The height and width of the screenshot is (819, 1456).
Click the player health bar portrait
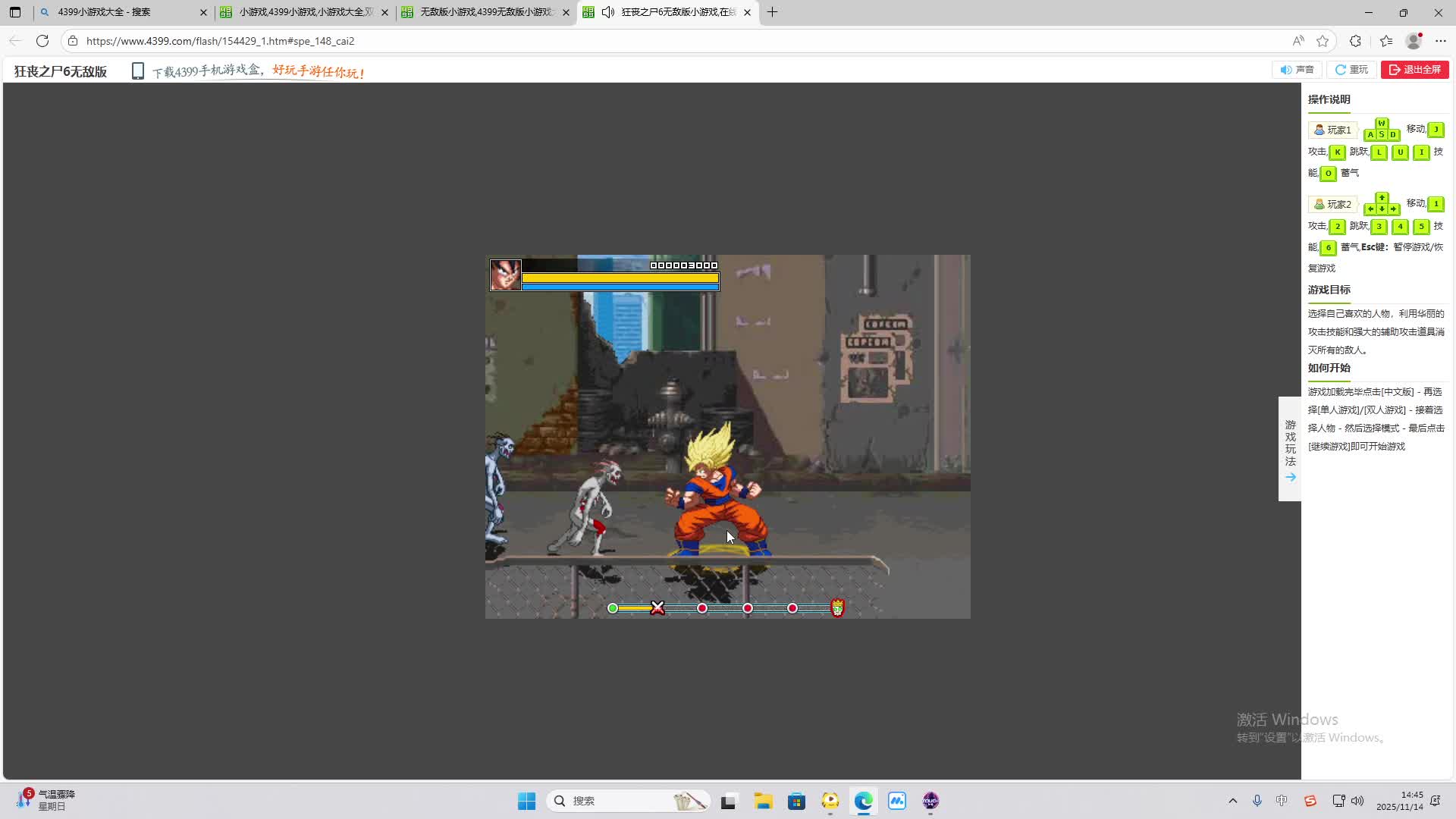505,275
